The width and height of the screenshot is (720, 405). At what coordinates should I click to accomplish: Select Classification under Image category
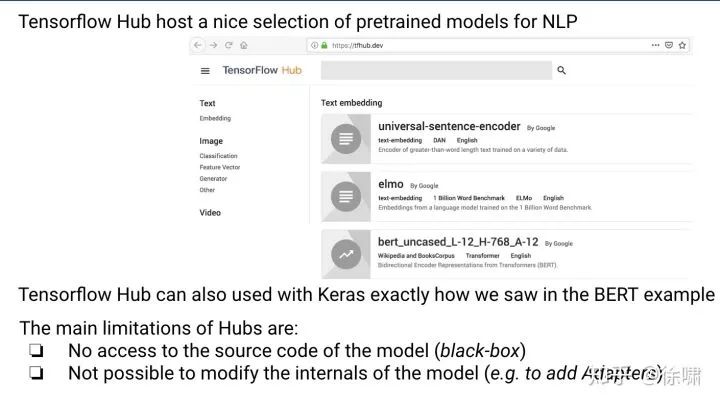click(218, 156)
